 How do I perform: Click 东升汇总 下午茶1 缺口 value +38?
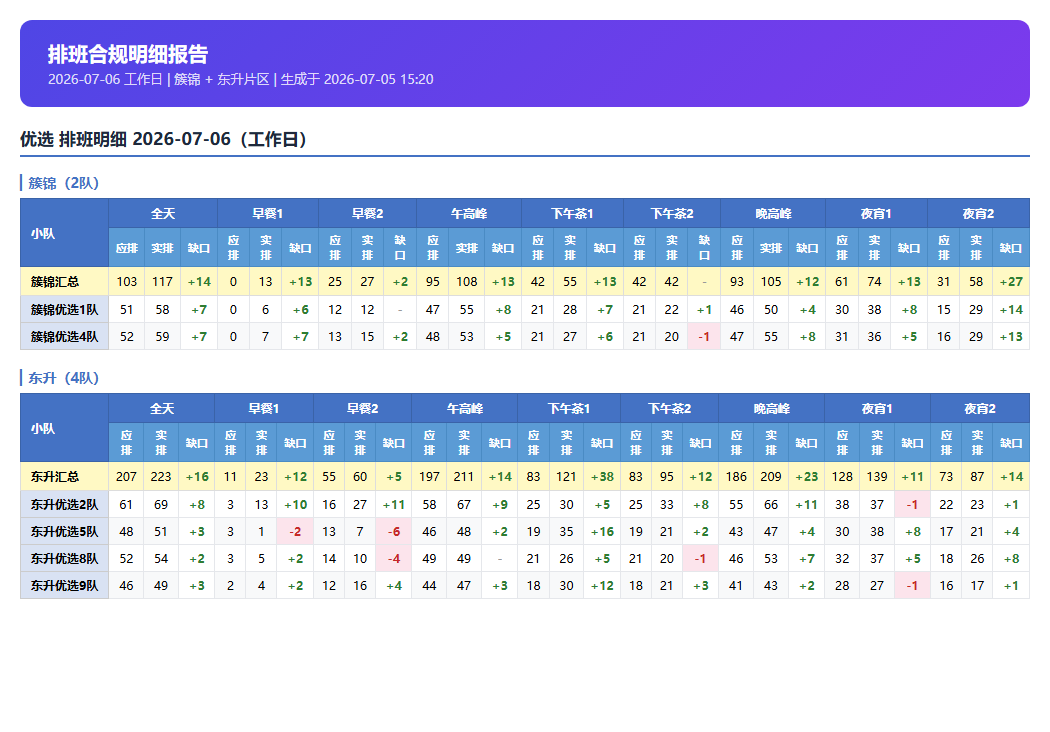click(x=601, y=477)
